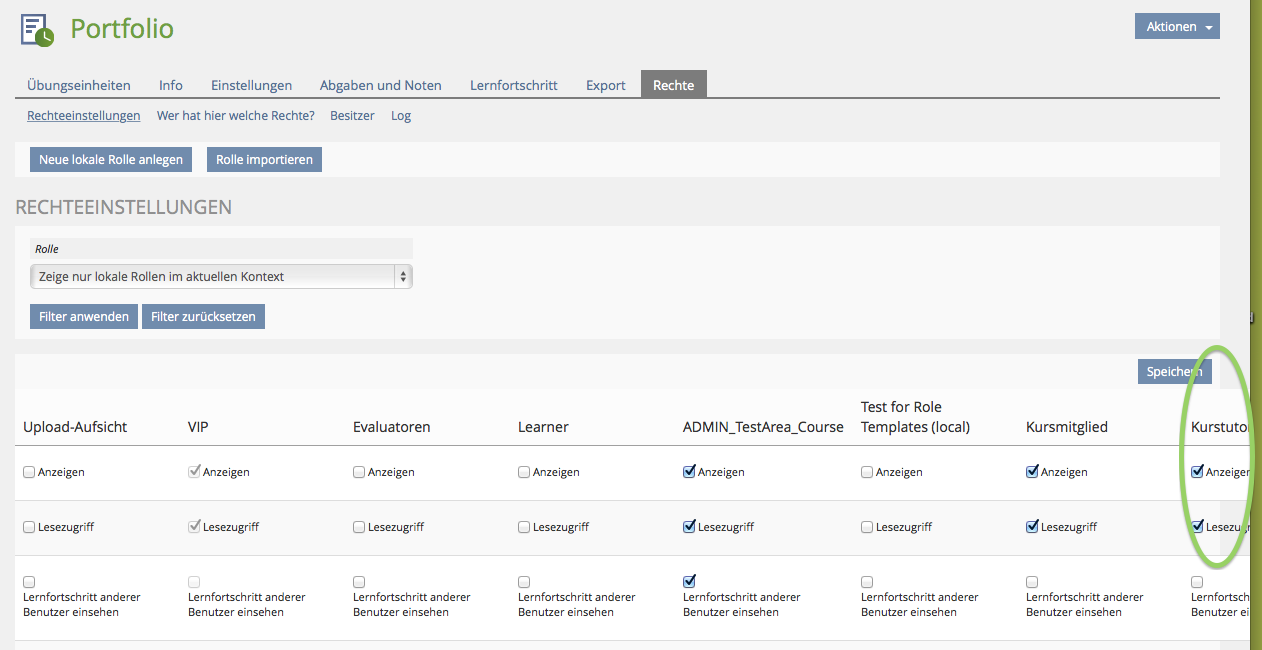The image size is (1262, 650).
Task: Click the Rechteeinstellungen sub-tab link
Action: click(84, 116)
